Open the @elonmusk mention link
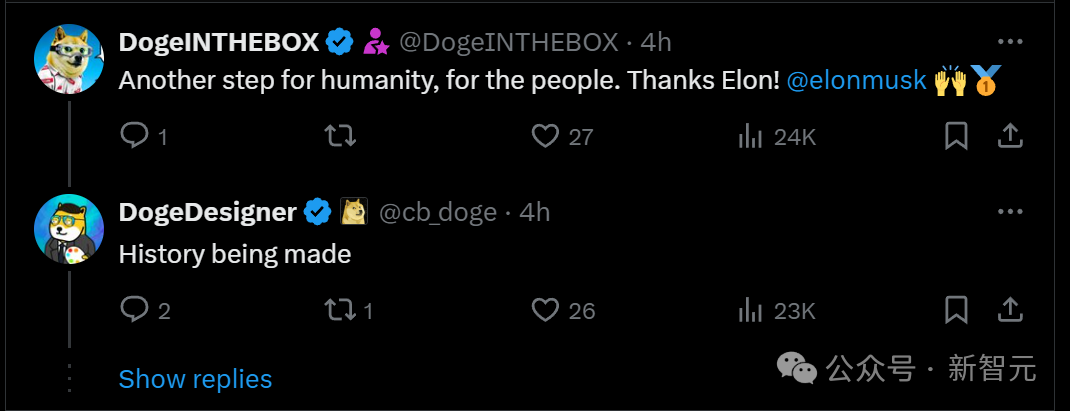The image size is (1070, 411). pyautogui.click(x=857, y=81)
